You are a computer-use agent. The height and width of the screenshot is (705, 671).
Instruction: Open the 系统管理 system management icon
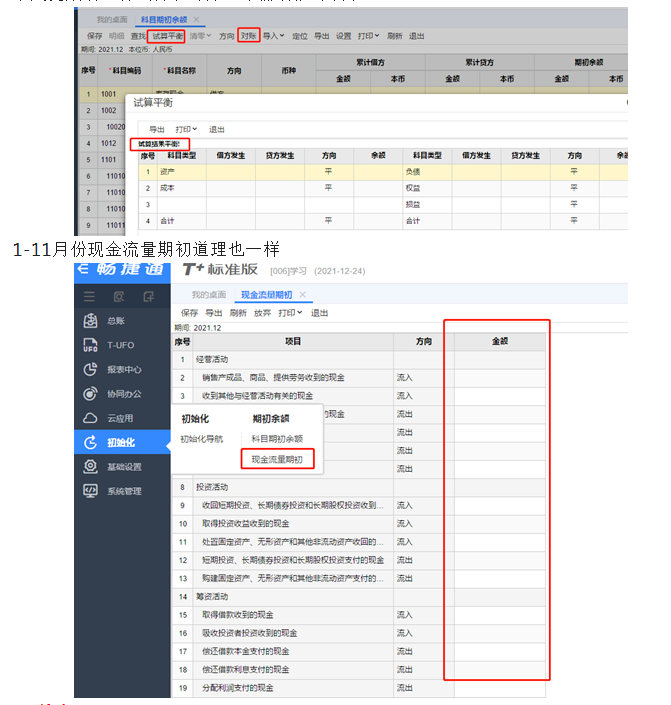[90, 491]
